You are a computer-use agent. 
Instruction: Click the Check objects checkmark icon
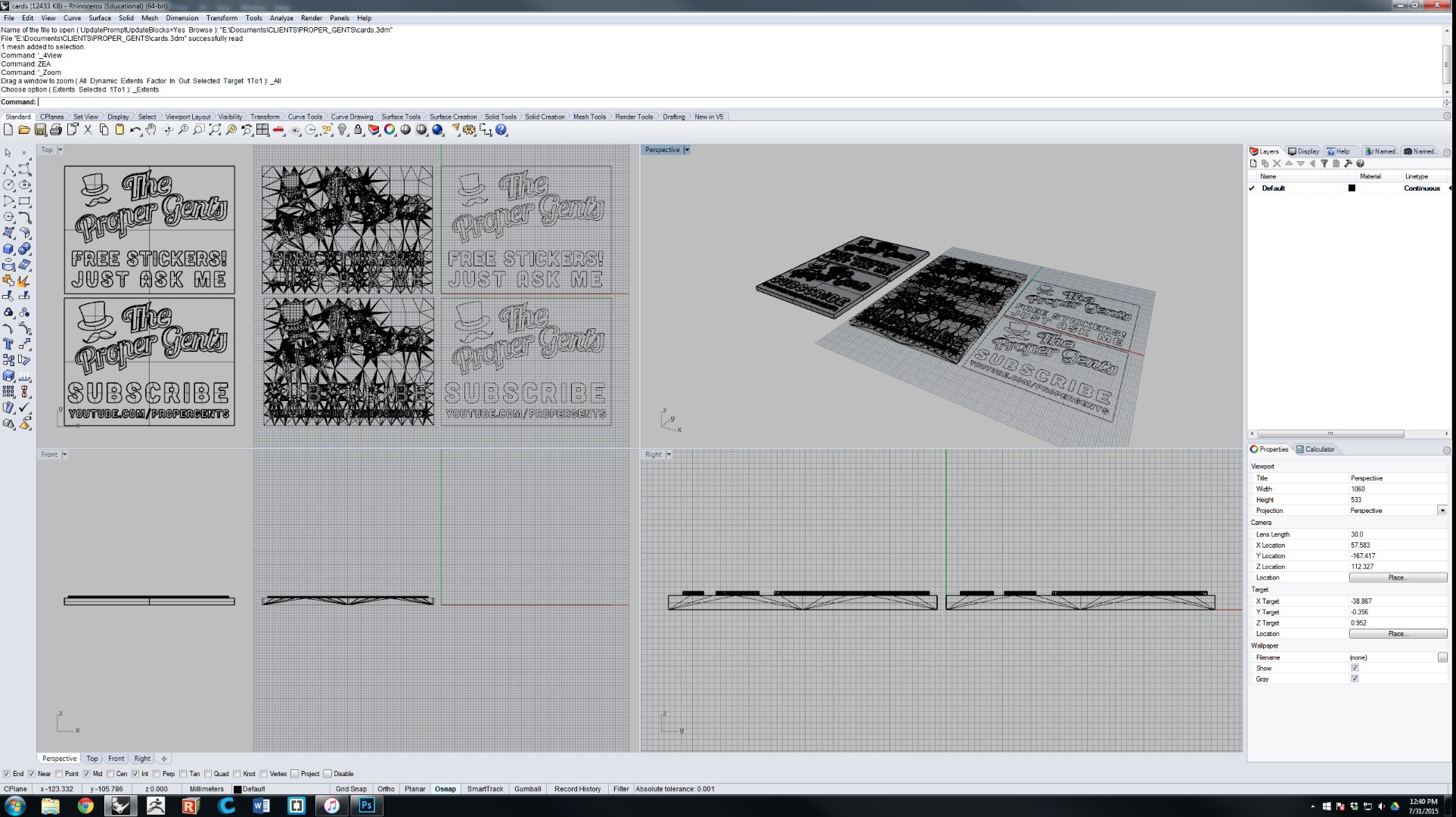click(x=24, y=407)
